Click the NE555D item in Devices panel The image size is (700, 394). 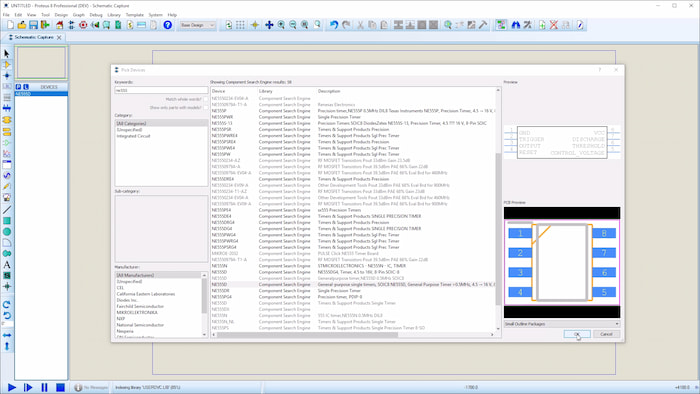point(41,94)
